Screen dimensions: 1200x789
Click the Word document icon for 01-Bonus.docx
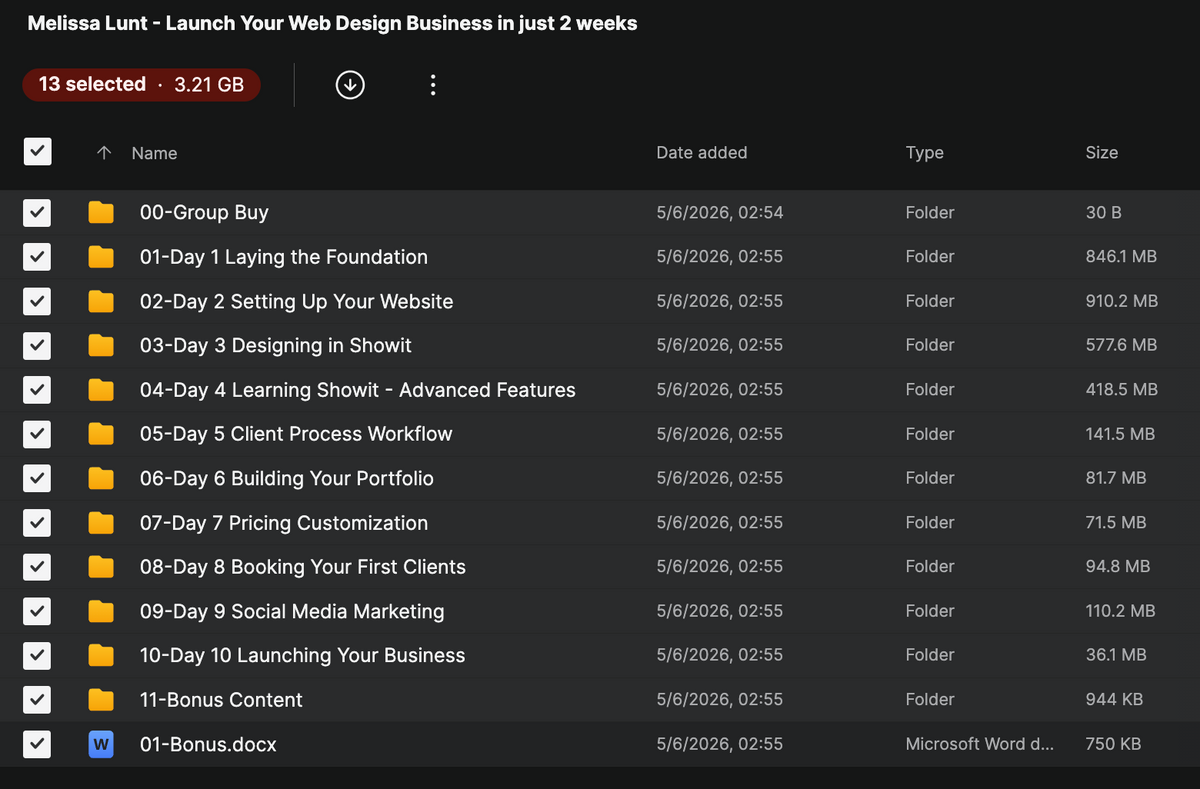[x=101, y=744]
